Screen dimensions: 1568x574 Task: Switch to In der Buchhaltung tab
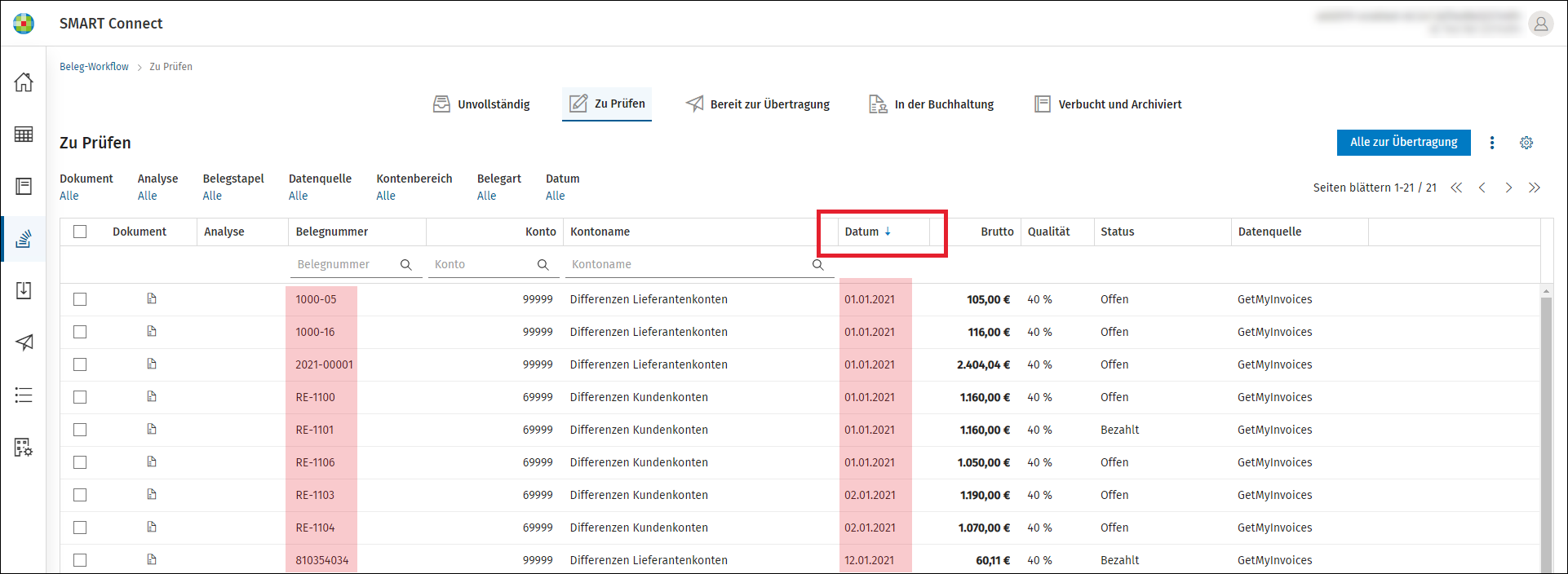click(x=931, y=104)
